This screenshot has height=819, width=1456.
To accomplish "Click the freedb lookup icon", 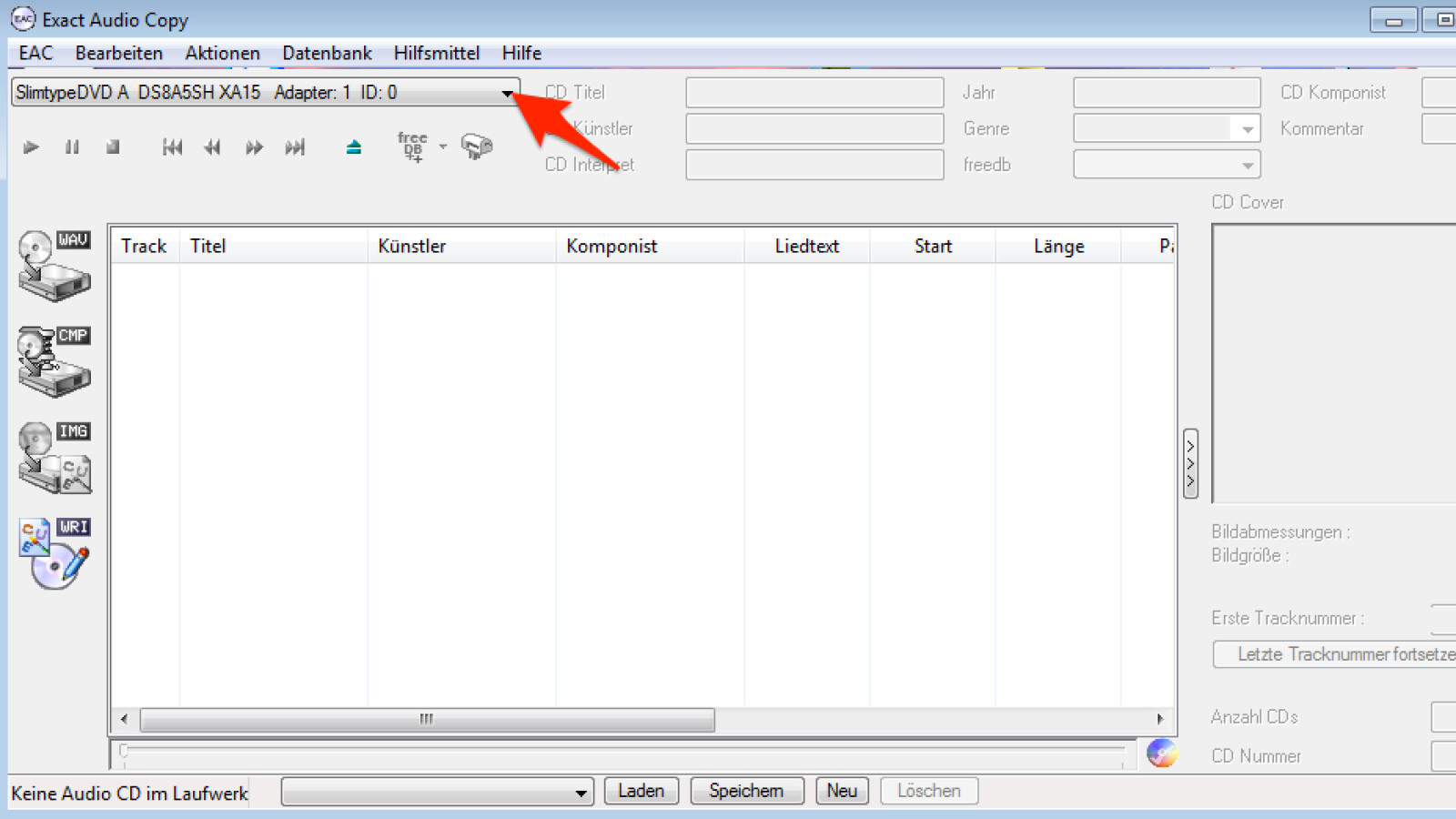I will click(412, 147).
